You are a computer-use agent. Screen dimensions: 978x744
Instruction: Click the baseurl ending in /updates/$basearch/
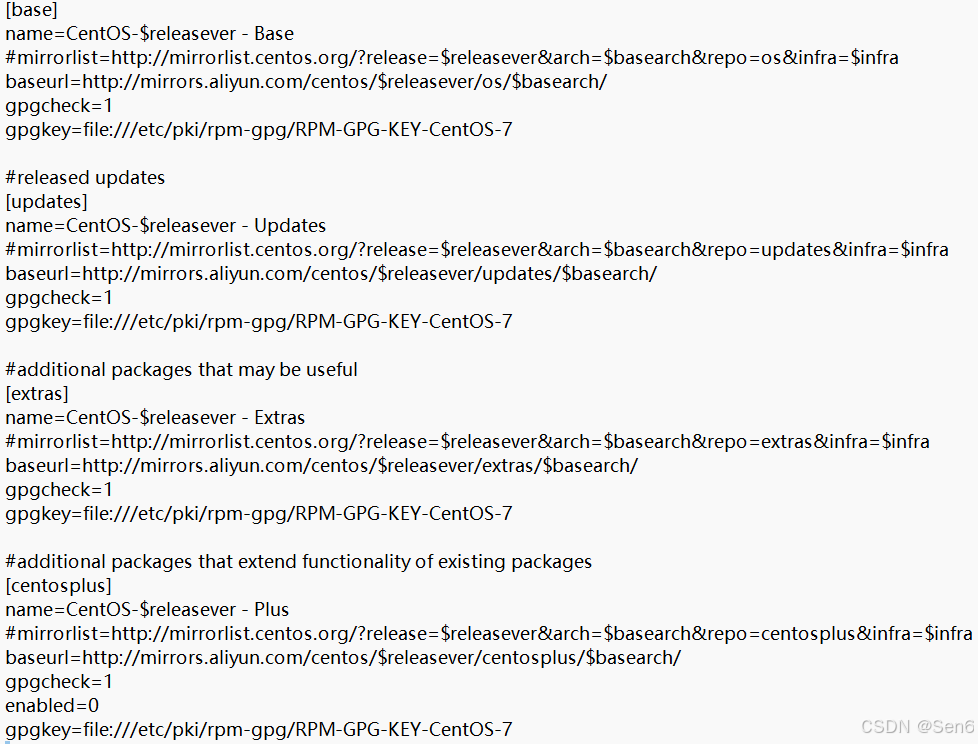[331, 274]
